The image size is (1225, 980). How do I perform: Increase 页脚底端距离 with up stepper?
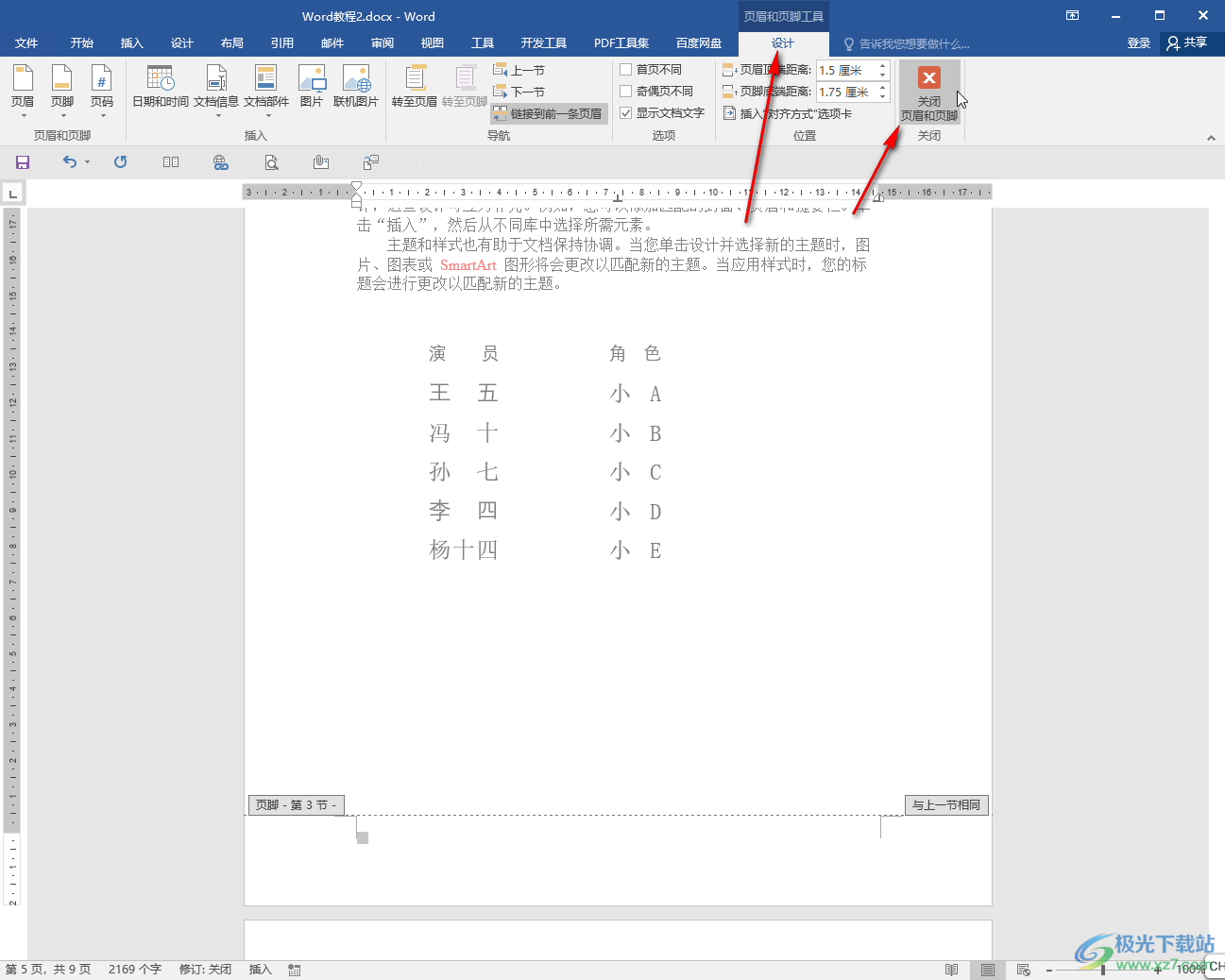pyautogui.click(x=883, y=88)
